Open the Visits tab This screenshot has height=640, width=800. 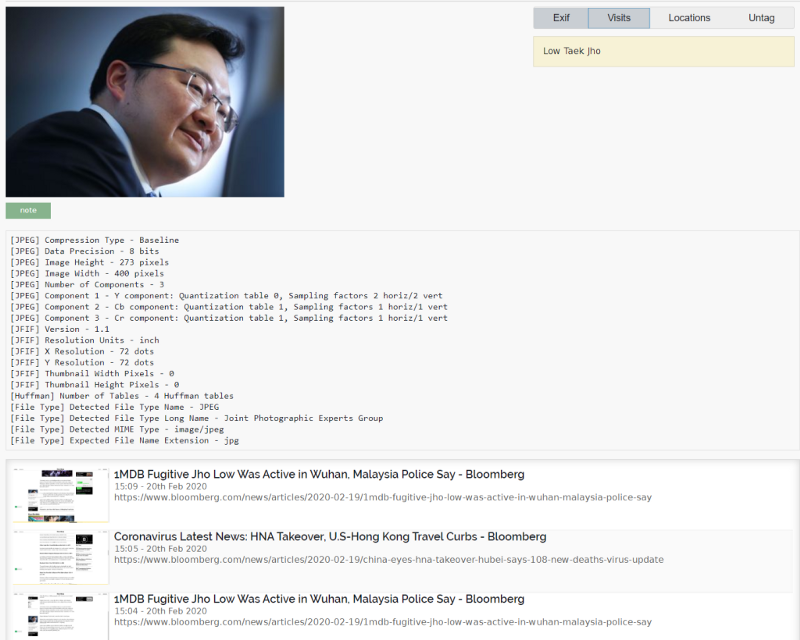619,18
